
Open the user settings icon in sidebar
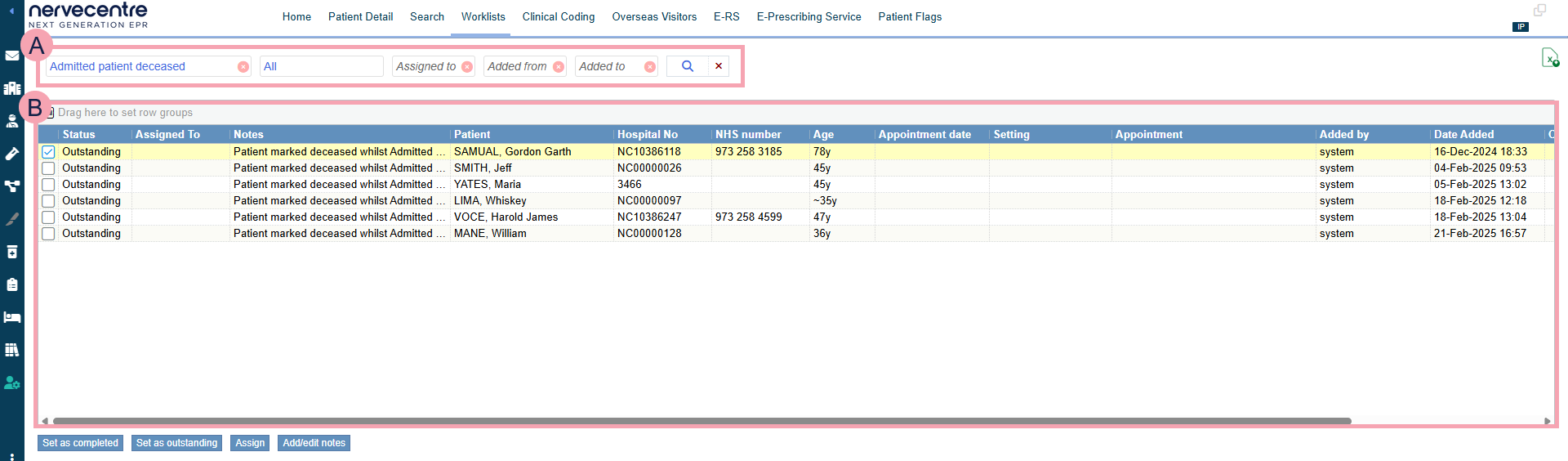coord(12,383)
